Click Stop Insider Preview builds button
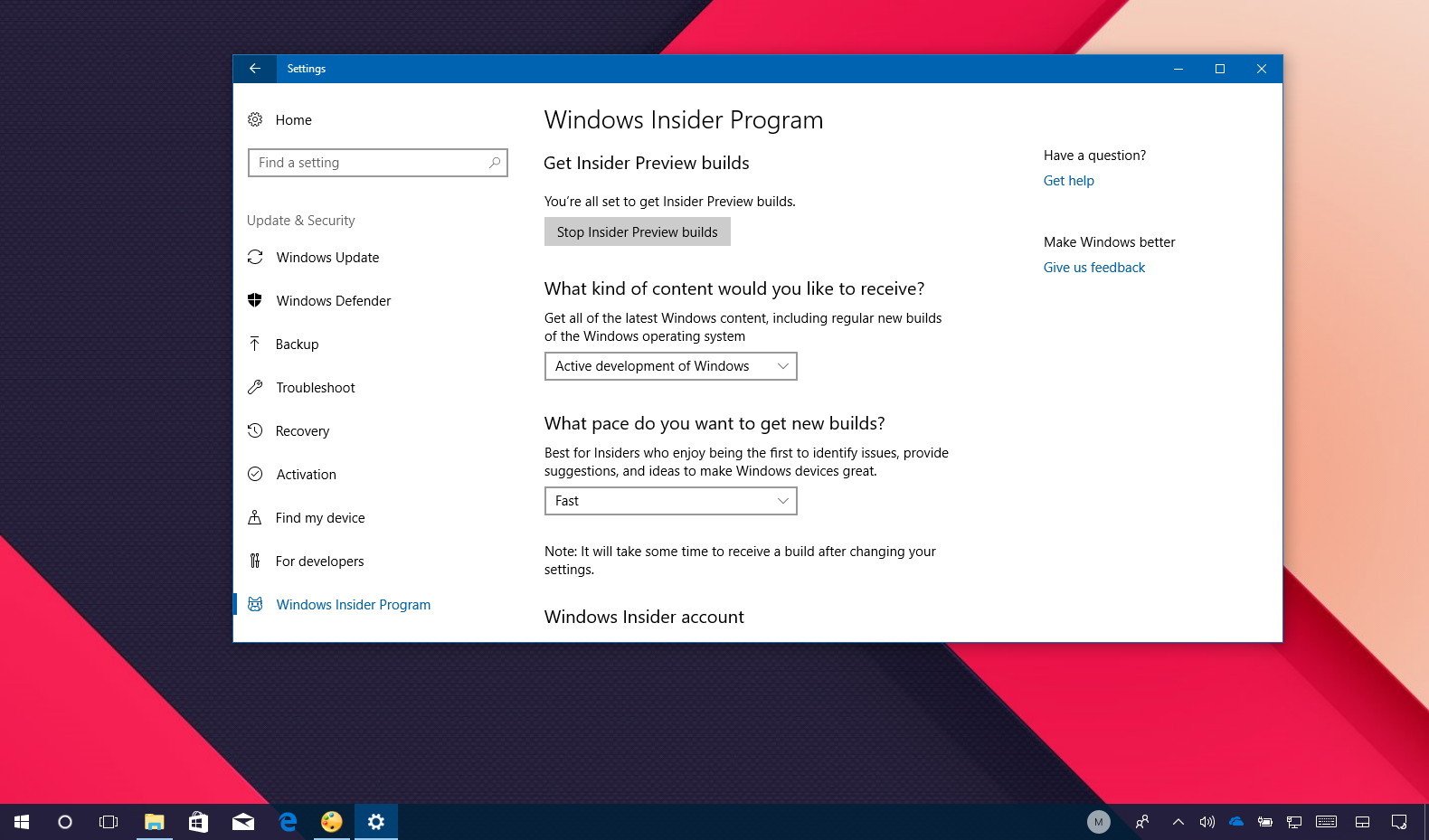The width and height of the screenshot is (1429, 840). [x=638, y=231]
